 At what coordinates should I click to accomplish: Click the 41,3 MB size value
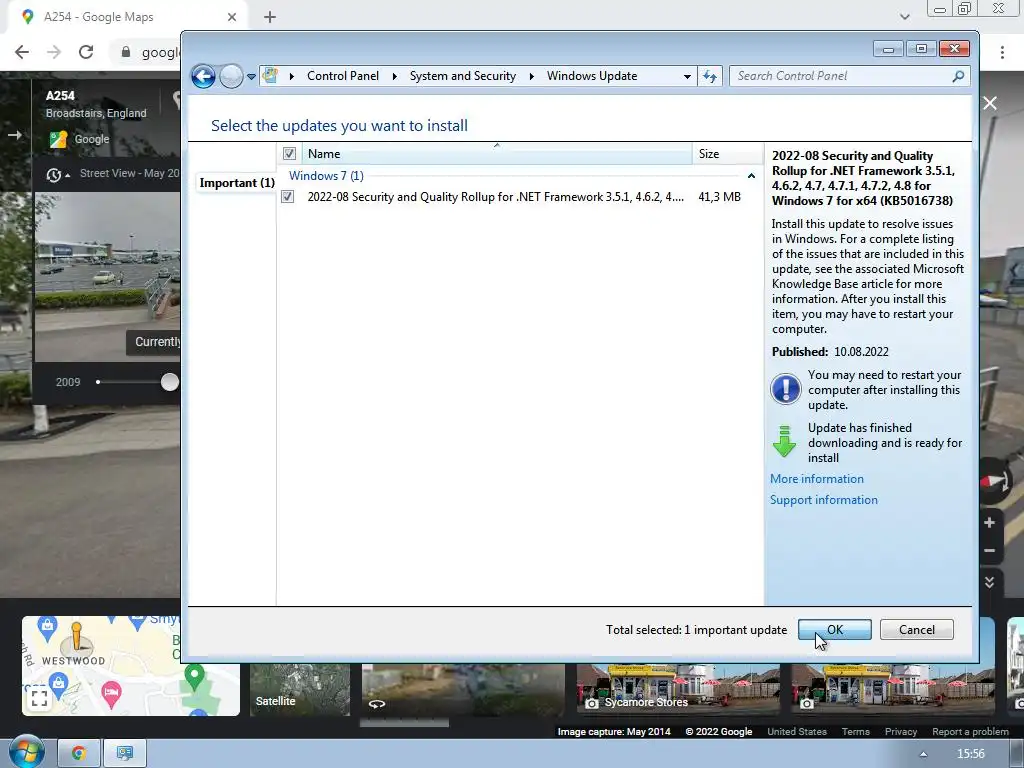(x=719, y=197)
